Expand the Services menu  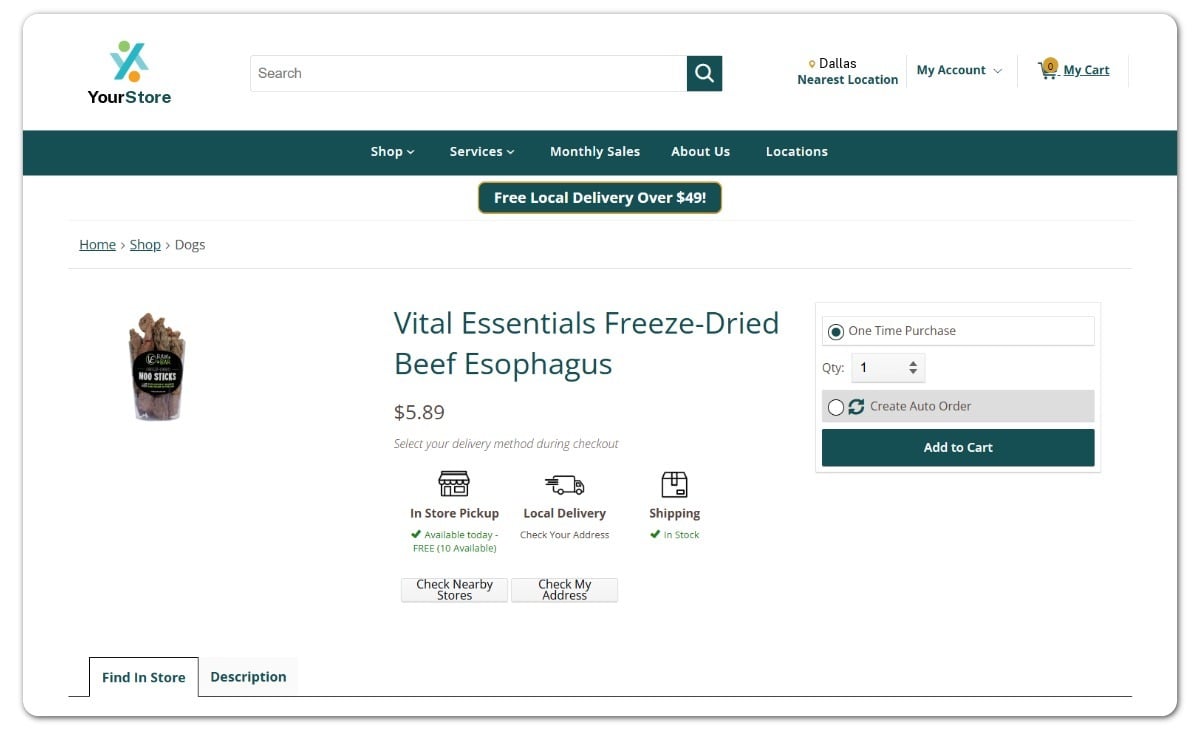481,151
